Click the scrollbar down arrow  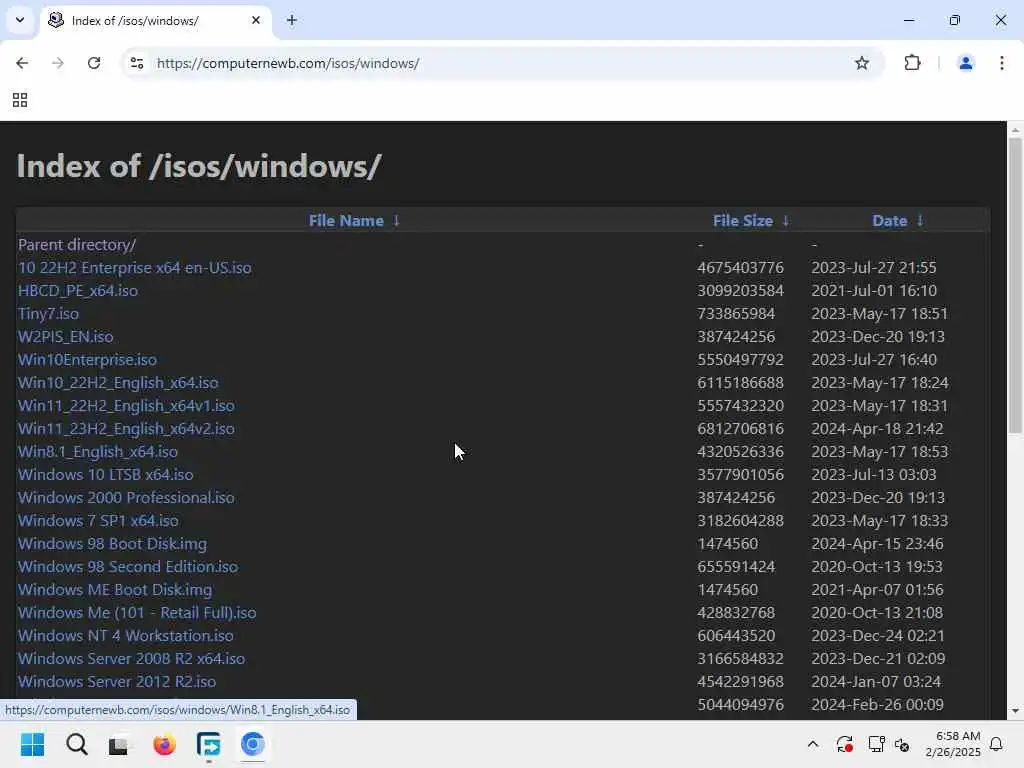1015,711
